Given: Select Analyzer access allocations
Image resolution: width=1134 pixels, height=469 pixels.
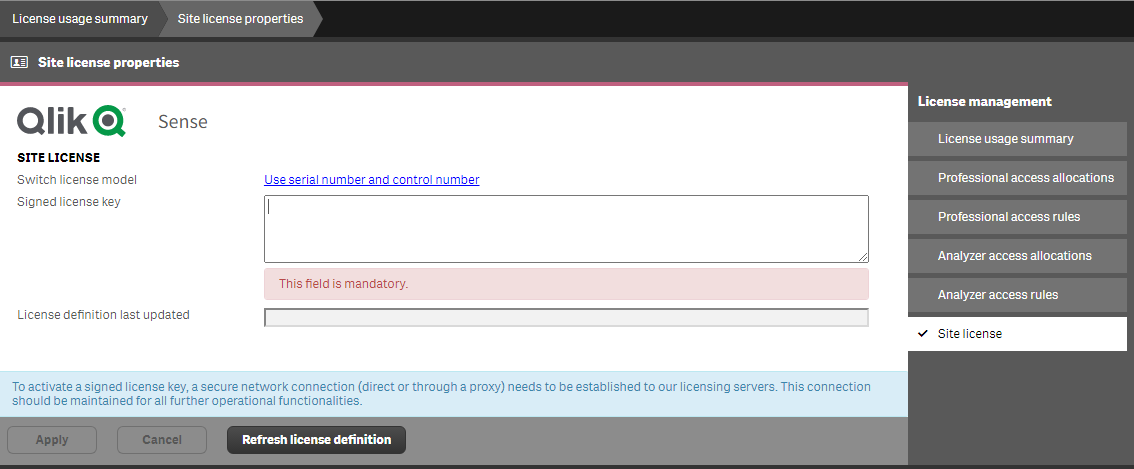Looking at the screenshot, I should (1018, 256).
